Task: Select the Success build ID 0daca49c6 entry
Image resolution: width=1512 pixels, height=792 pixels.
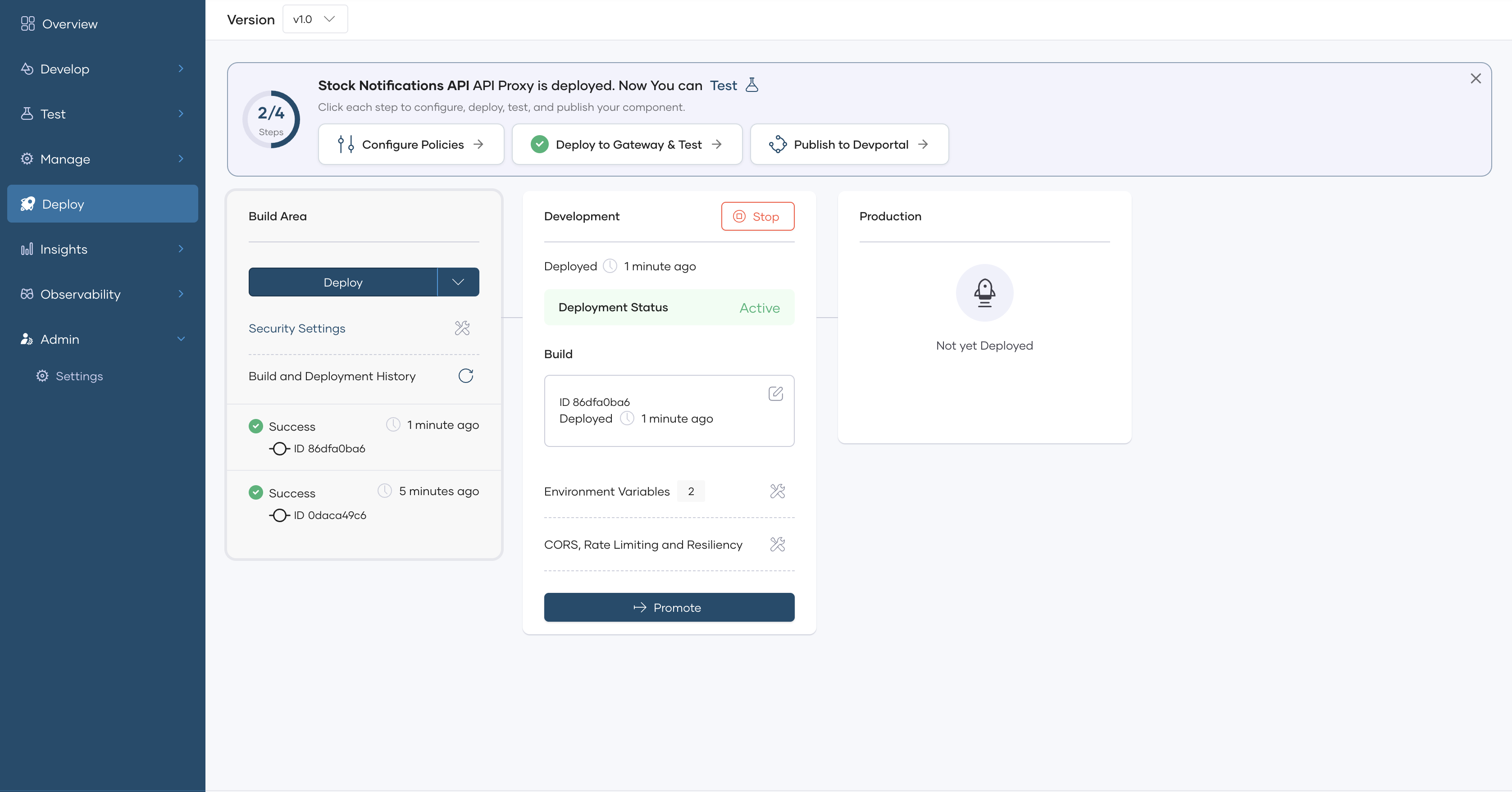Action: (364, 504)
